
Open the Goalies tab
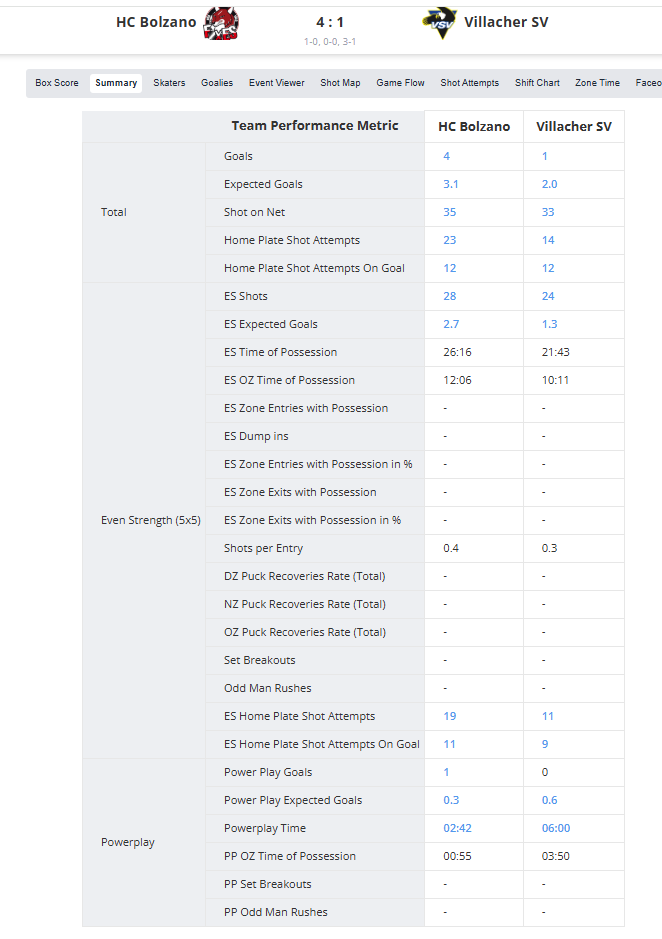pos(217,83)
